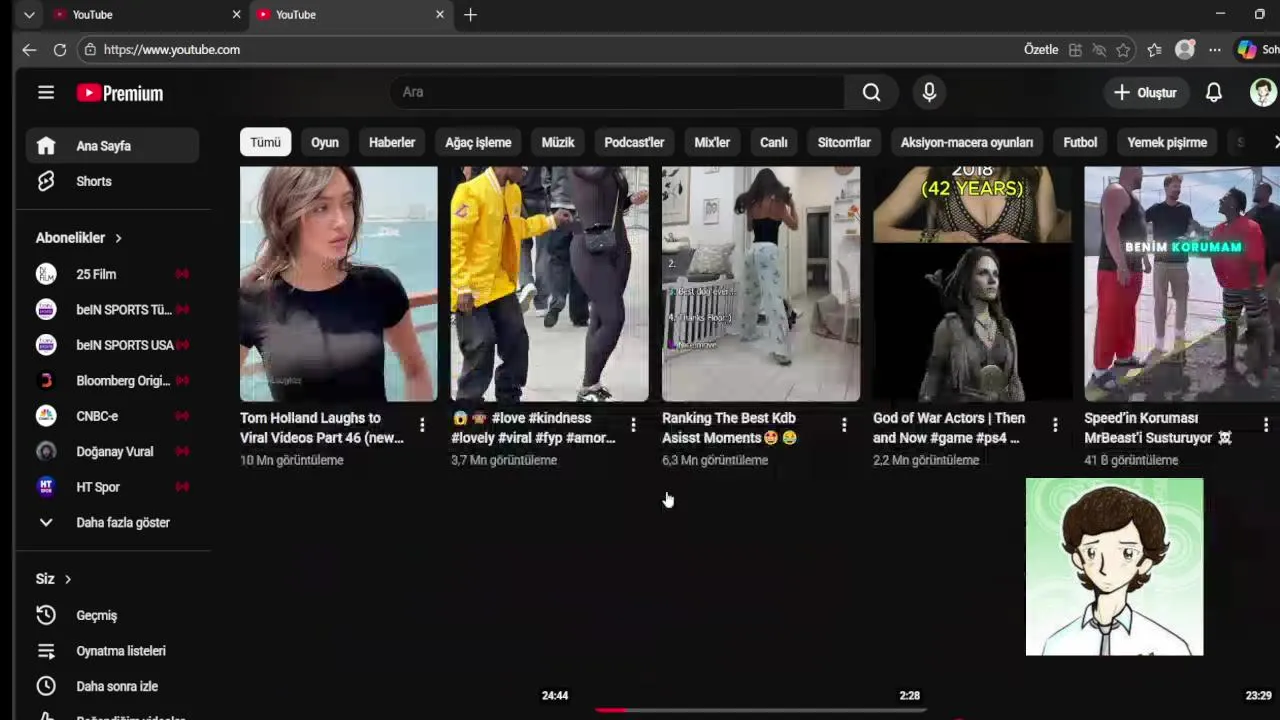This screenshot has height=720, width=1280.
Task: Expand the browser tab list dropdown arrow
Action: [x=29, y=15]
